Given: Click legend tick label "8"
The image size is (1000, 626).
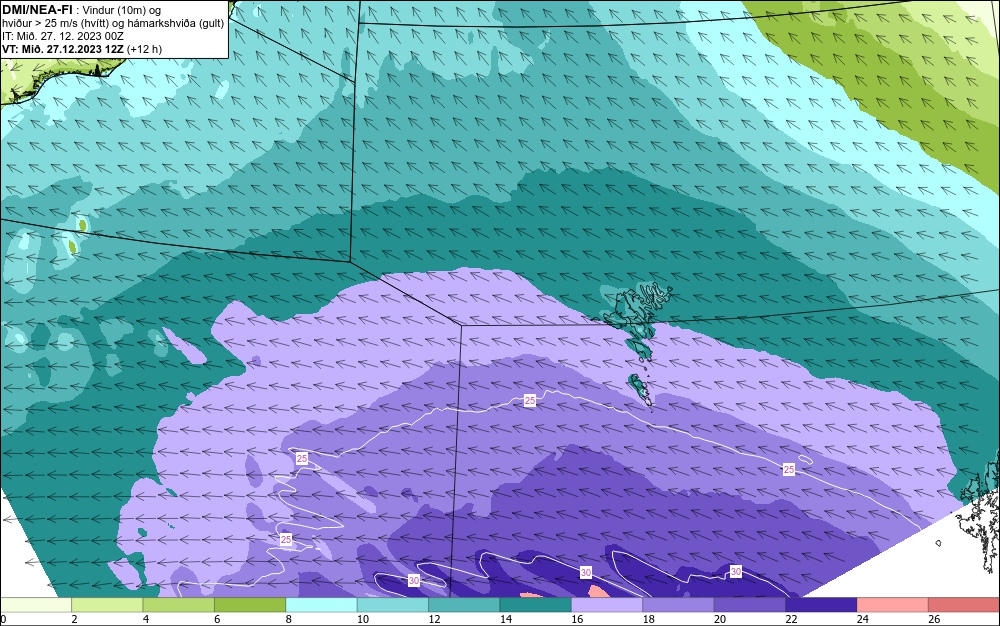Looking at the screenshot, I should pyautogui.click(x=289, y=619).
